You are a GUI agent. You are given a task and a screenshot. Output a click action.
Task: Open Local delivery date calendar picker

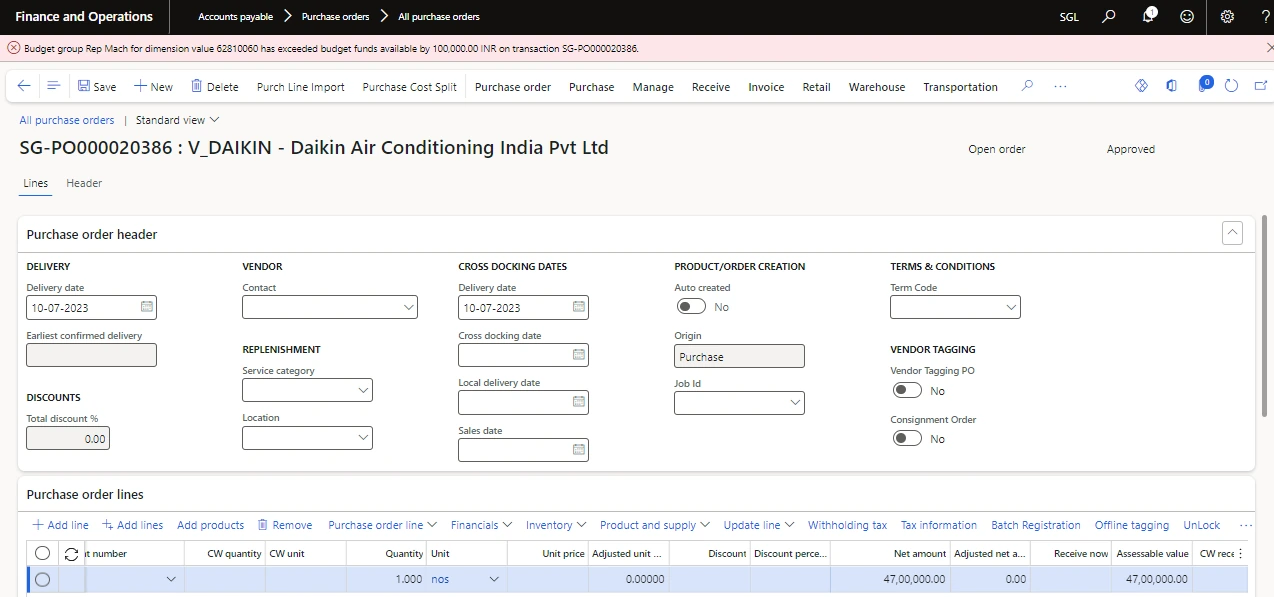pyautogui.click(x=578, y=402)
